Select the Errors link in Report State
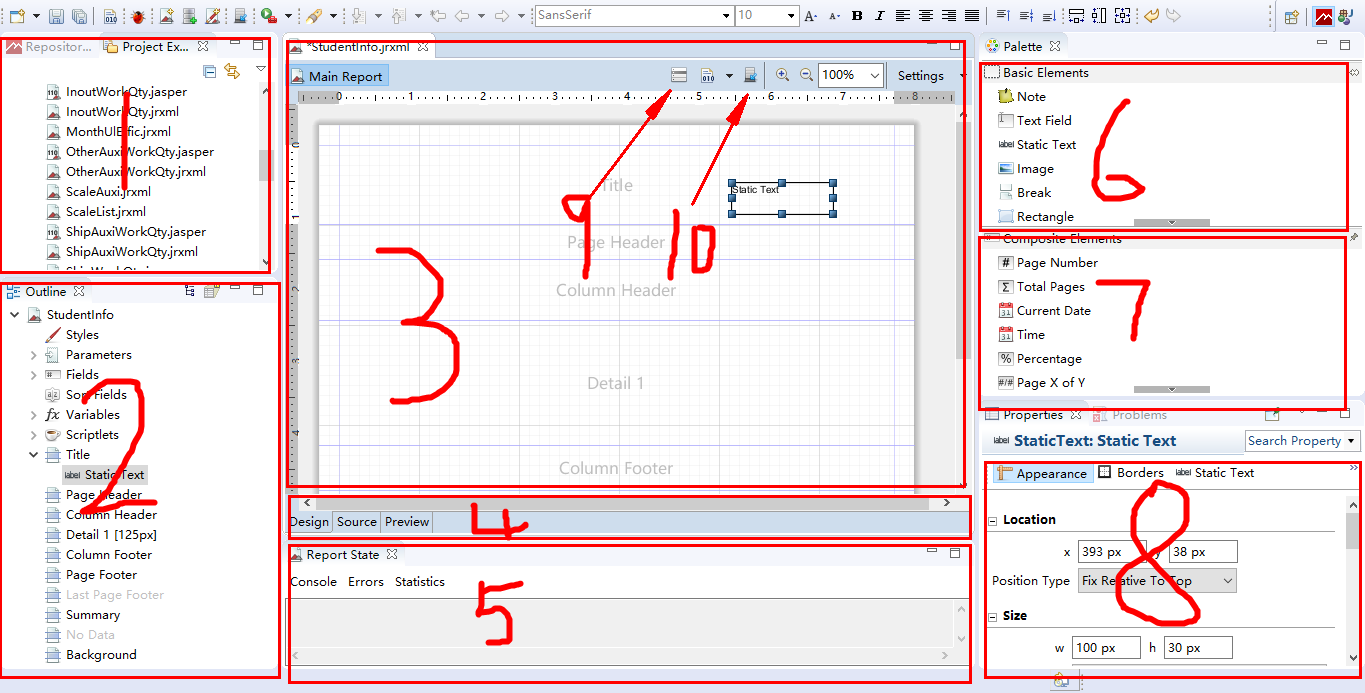 [x=365, y=582]
